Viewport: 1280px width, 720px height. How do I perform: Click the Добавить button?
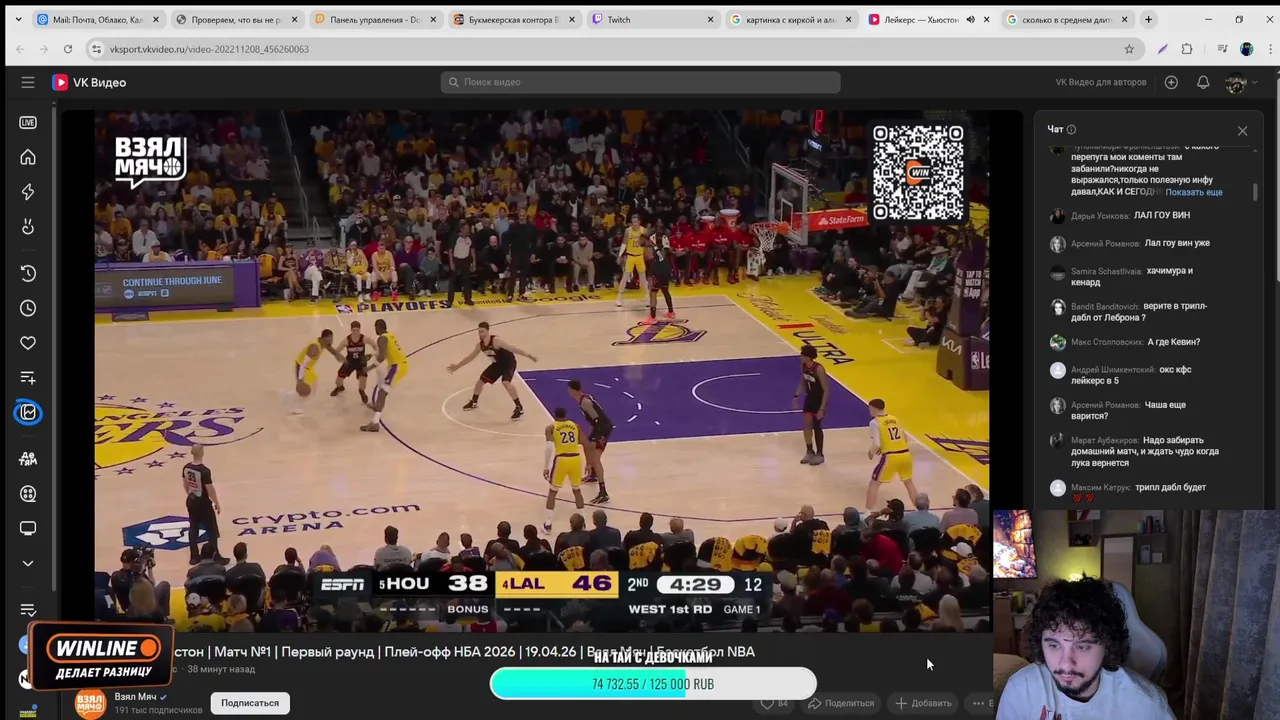tap(923, 703)
